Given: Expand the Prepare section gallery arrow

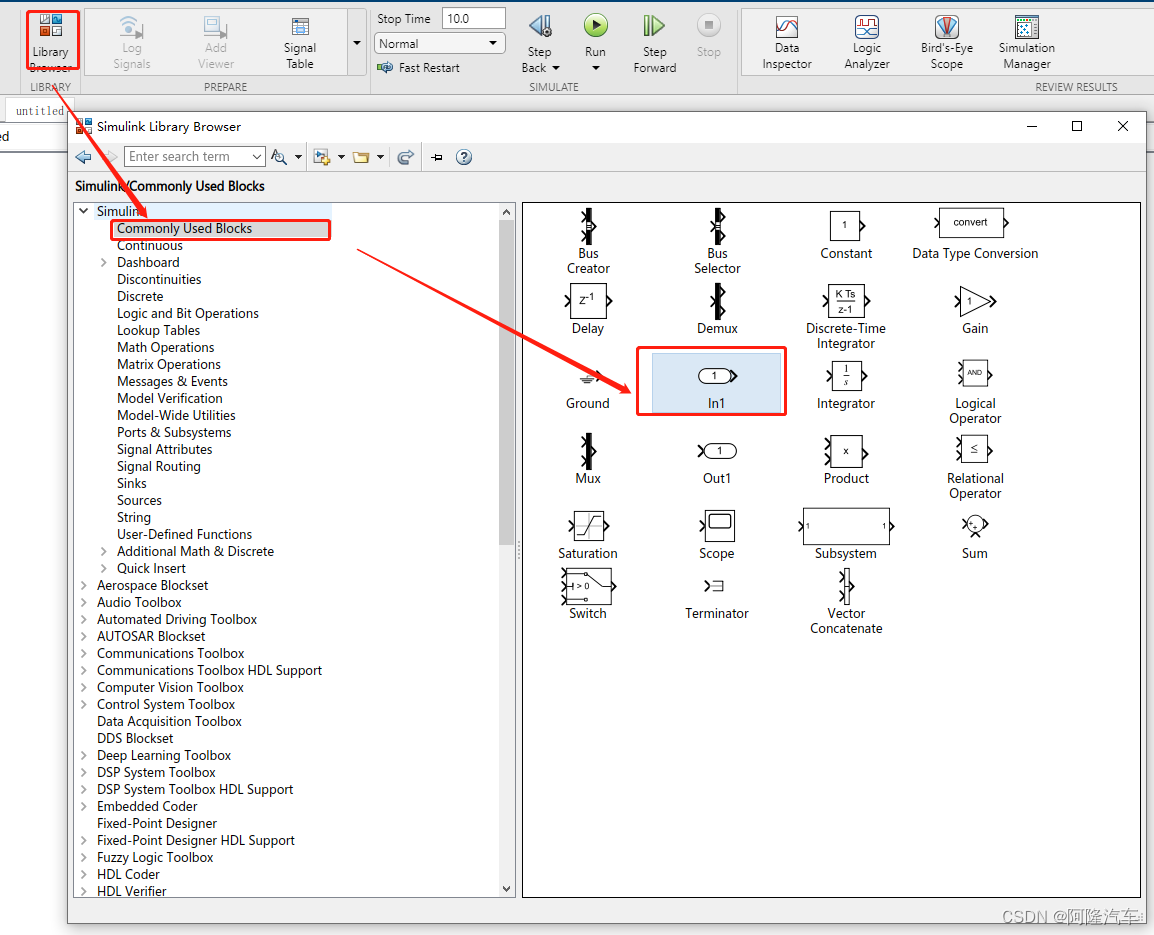Looking at the screenshot, I should click(x=357, y=43).
